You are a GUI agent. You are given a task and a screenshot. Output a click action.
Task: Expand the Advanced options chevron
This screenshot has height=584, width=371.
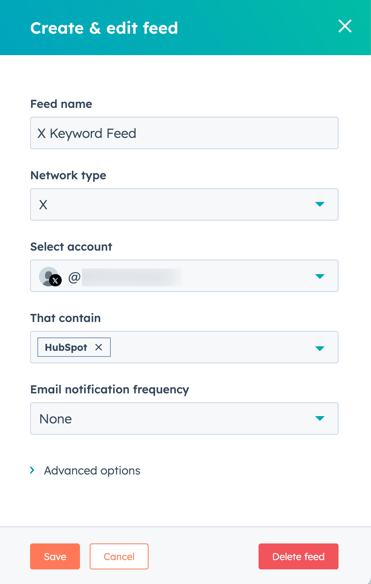tap(32, 470)
